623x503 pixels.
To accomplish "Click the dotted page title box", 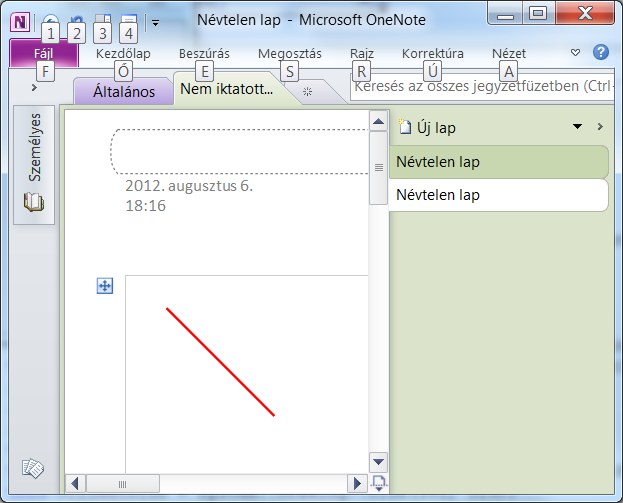I will point(240,151).
